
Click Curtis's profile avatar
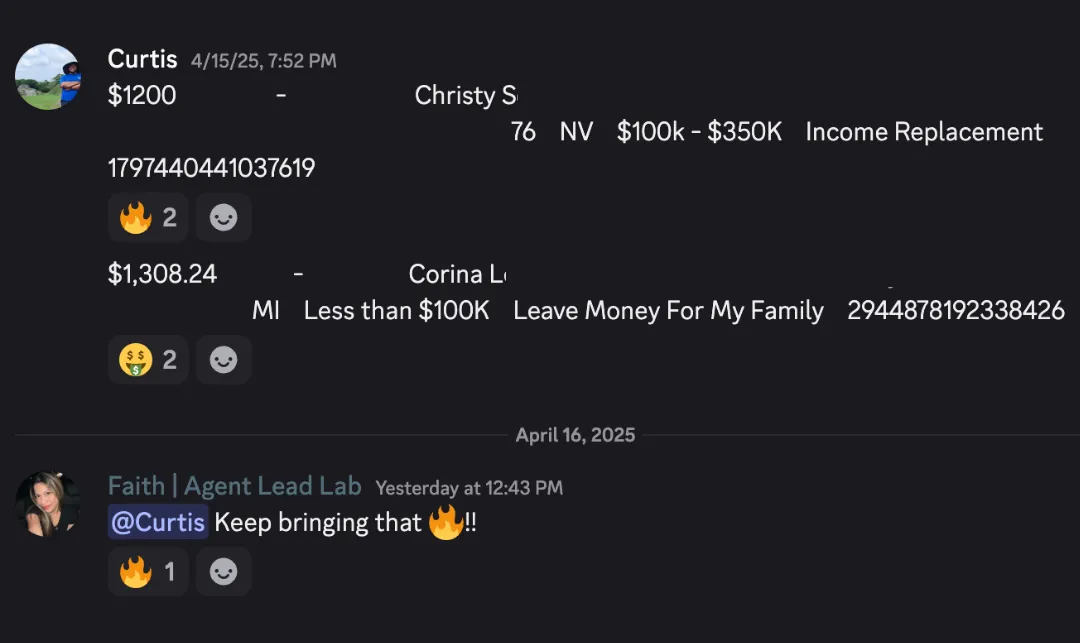point(48,76)
